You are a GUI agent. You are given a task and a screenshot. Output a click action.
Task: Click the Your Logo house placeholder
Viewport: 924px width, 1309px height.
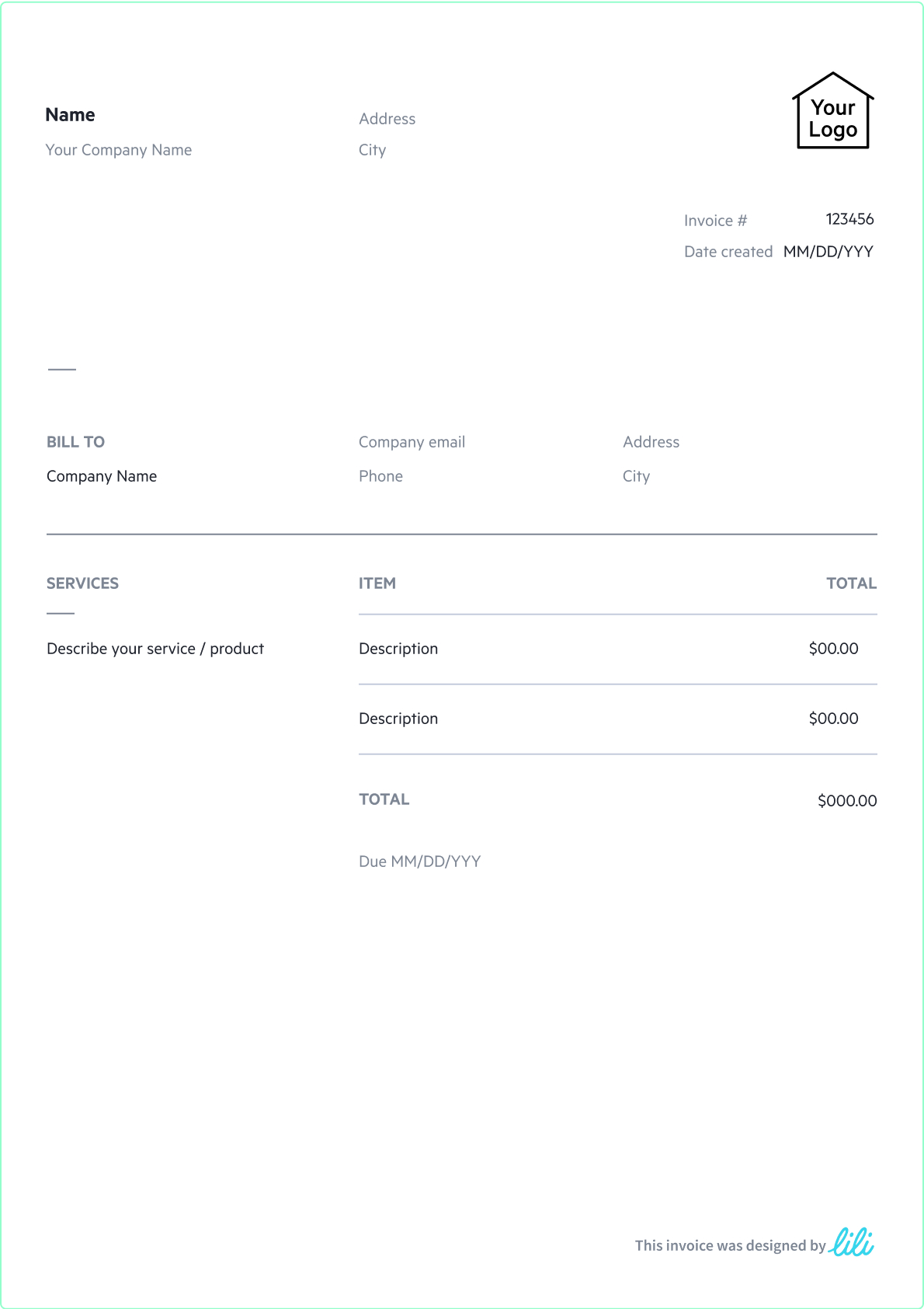point(832,111)
